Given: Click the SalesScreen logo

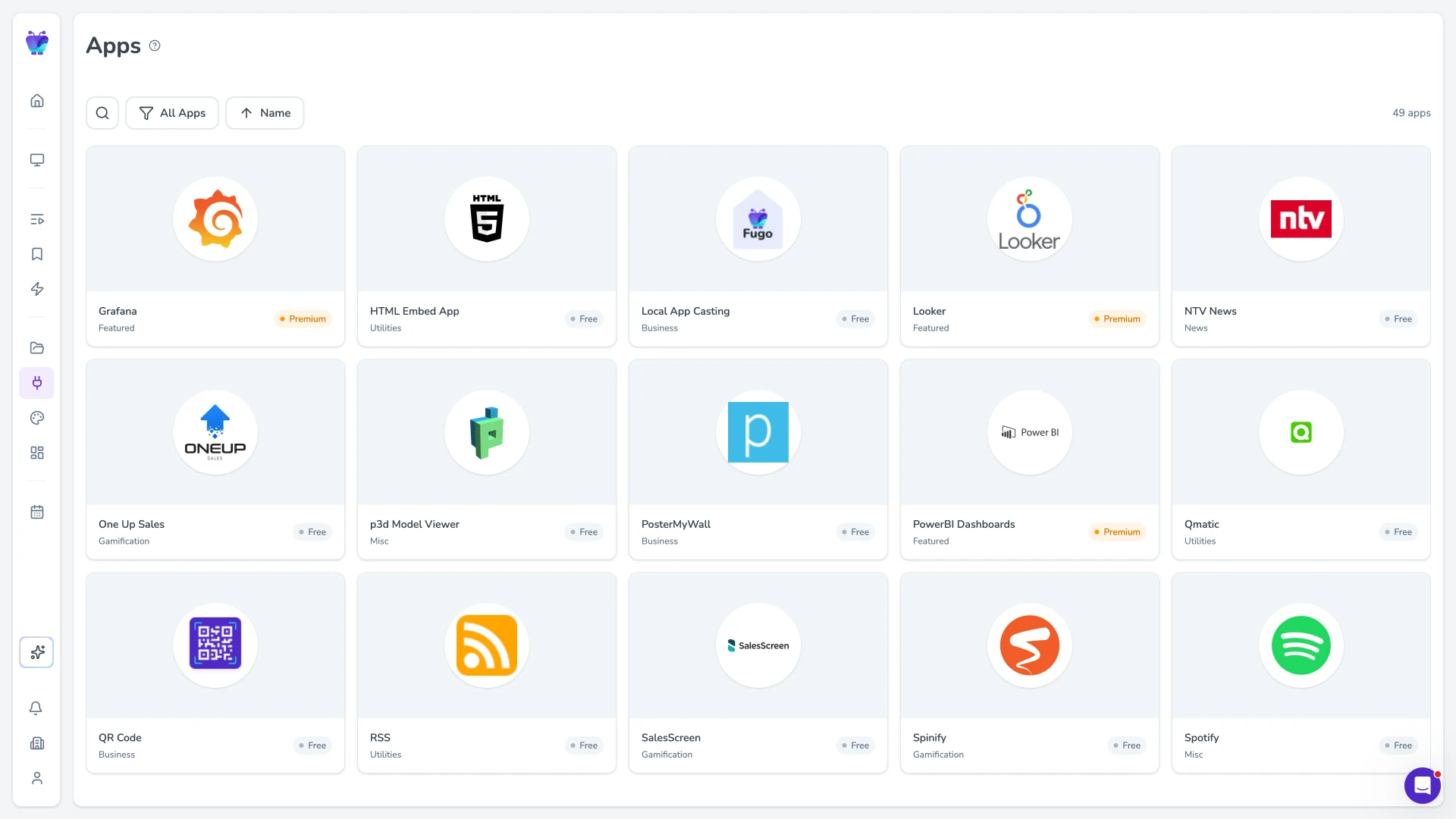Looking at the screenshot, I should (758, 645).
